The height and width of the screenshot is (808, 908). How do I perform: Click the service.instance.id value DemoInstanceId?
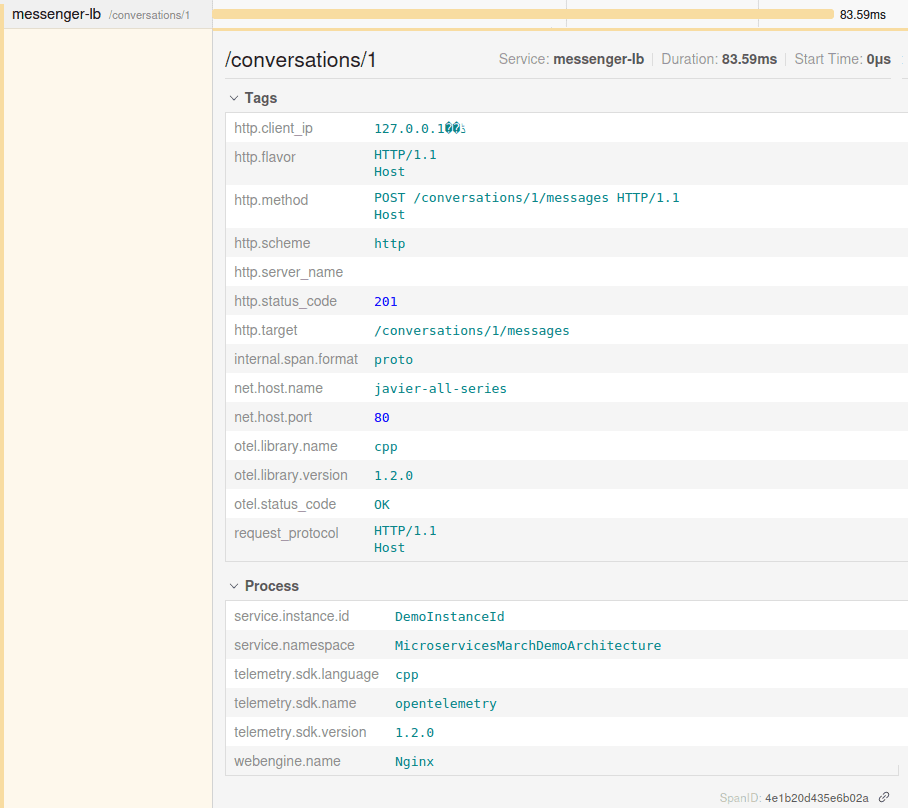click(x=449, y=616)
